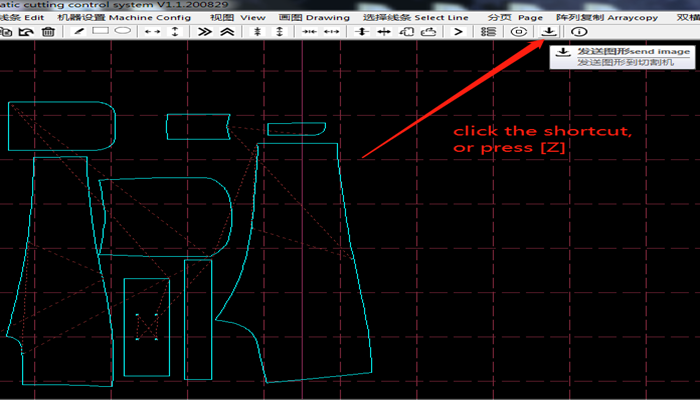Select the rectangle shape tool
700x400 pixels.
(x=100, y=32)
